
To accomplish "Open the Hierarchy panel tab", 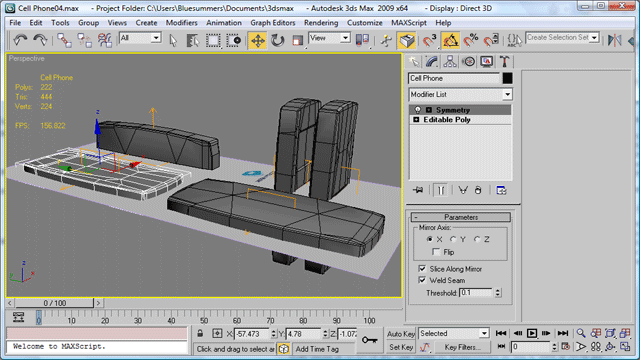I will pos(450,62).
